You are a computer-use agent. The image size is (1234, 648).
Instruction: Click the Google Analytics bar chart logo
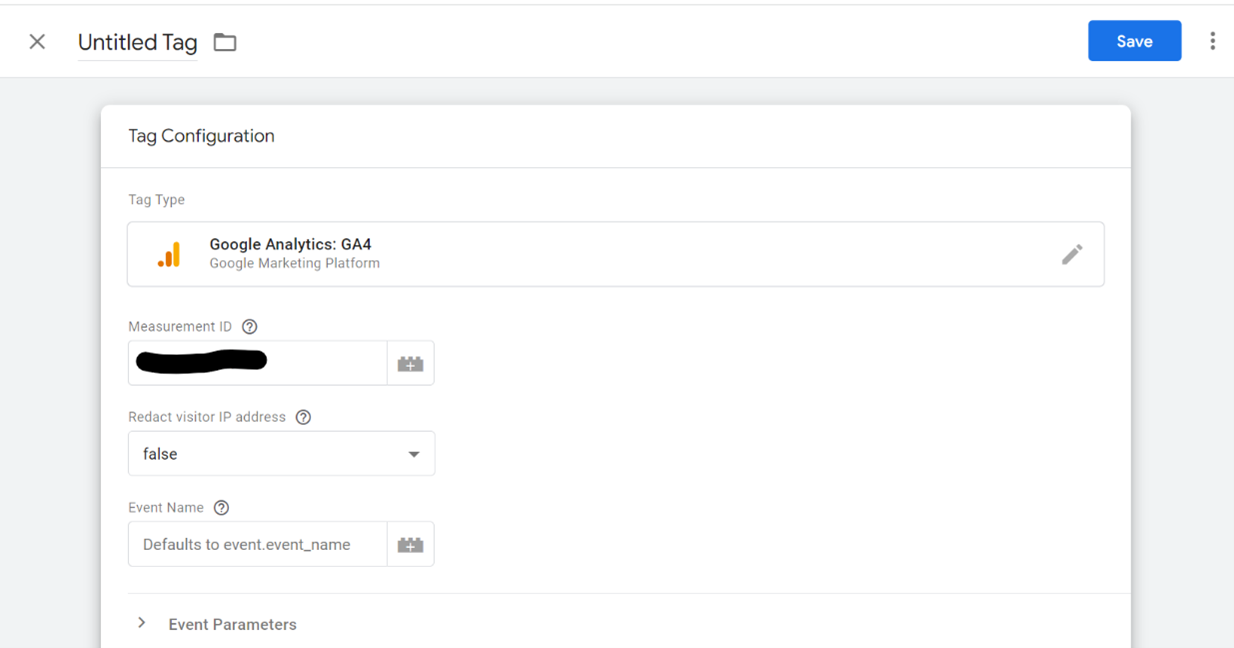pos(170,255)
